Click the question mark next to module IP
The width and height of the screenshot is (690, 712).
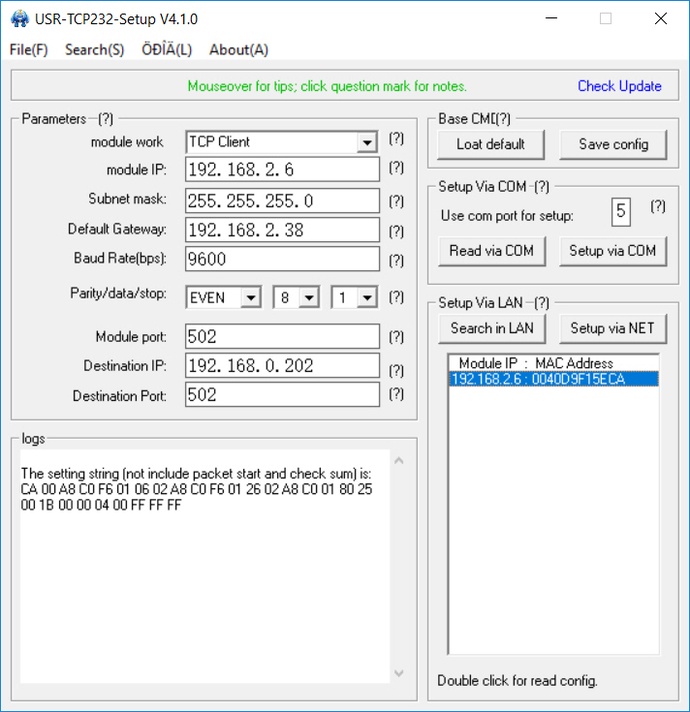pyautogui.click(x=396, y=168)
